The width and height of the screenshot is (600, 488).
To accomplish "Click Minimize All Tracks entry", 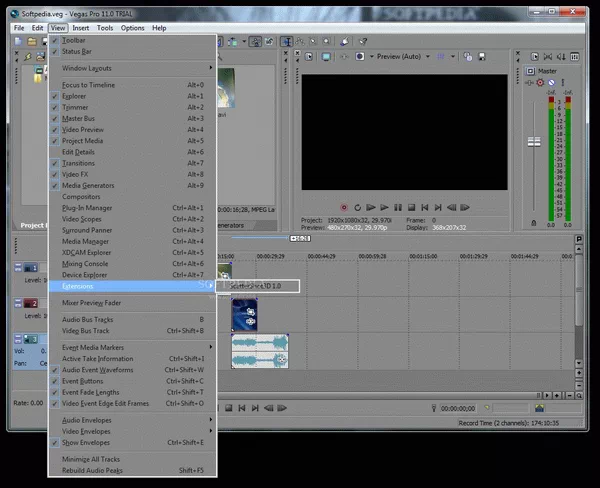I will (132, 459).
